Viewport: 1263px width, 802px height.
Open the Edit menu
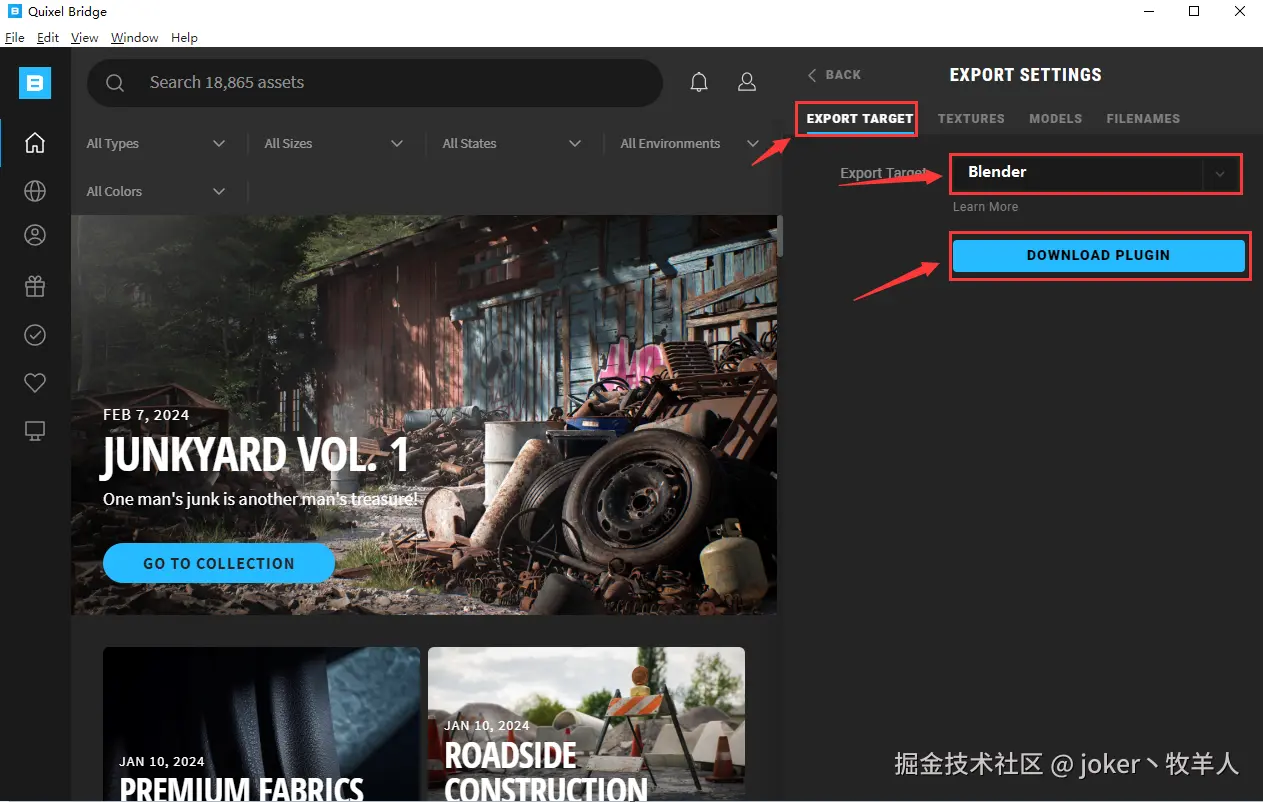coord(48,38)
